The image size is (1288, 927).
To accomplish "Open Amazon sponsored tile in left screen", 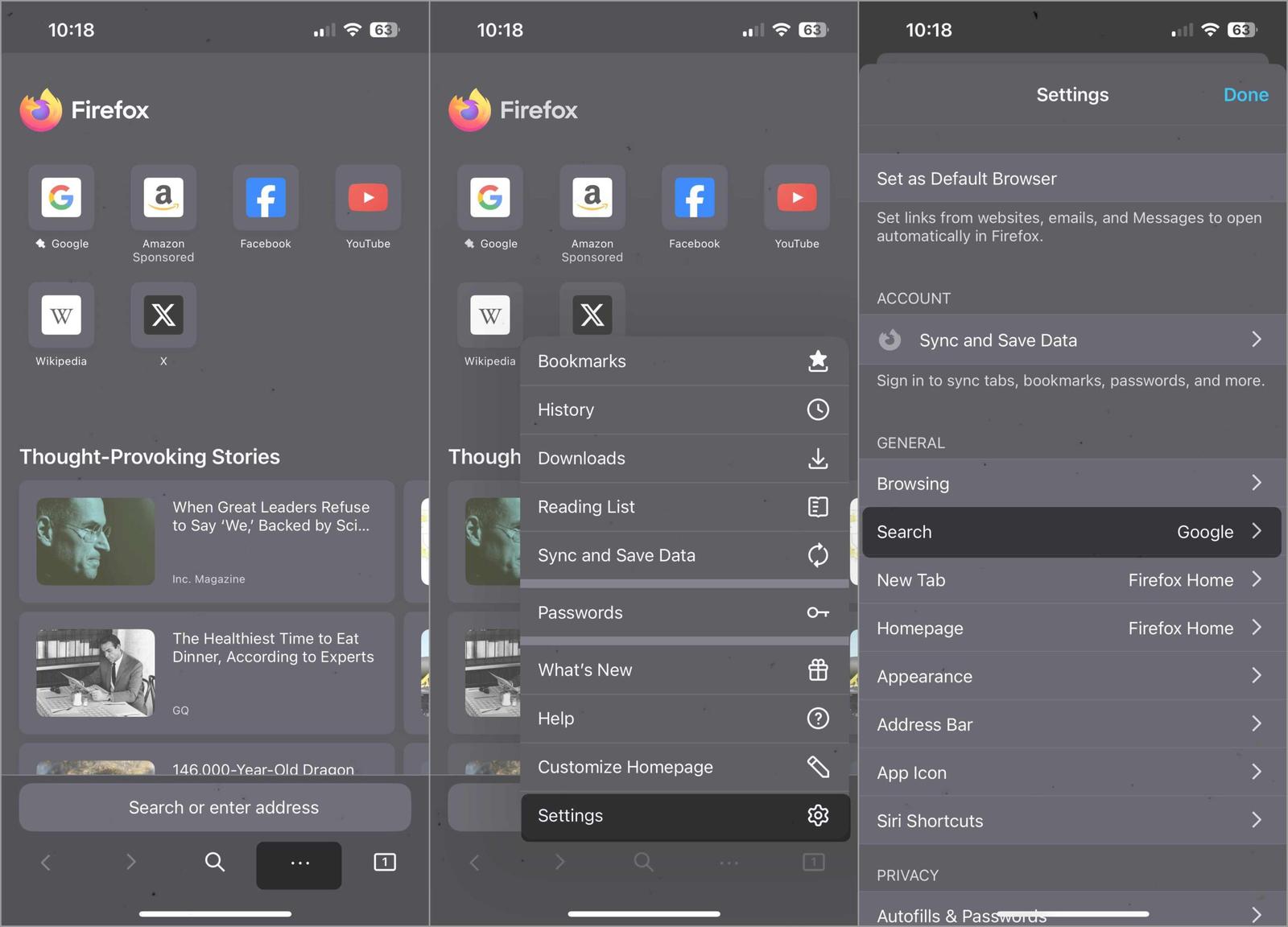I will click(x=163, y=198).
